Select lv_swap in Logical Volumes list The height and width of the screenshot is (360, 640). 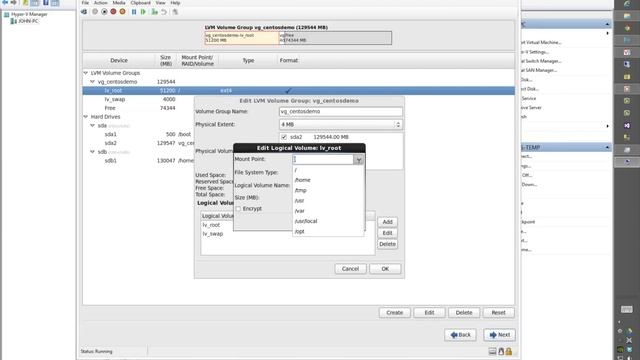(x=213, y=234)
